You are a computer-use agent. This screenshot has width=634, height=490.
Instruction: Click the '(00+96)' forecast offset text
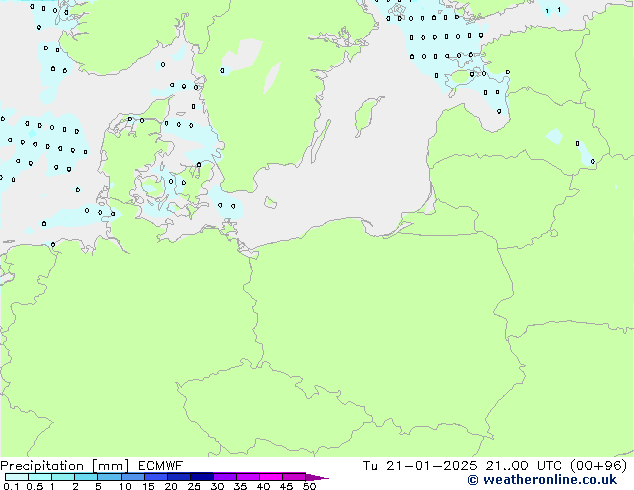[x=598, y=466]
